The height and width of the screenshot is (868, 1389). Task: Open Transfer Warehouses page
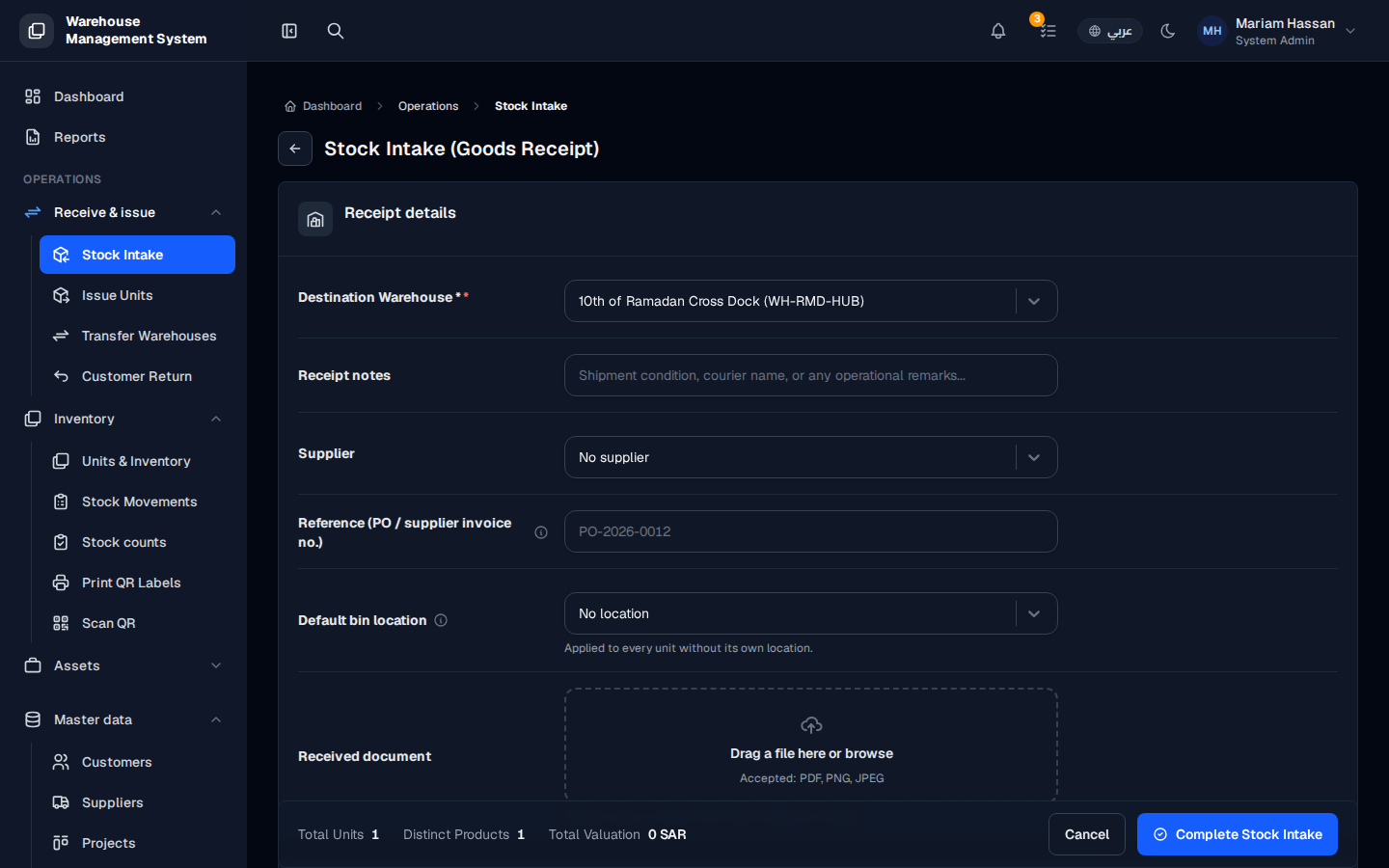[x=137, y=336]
